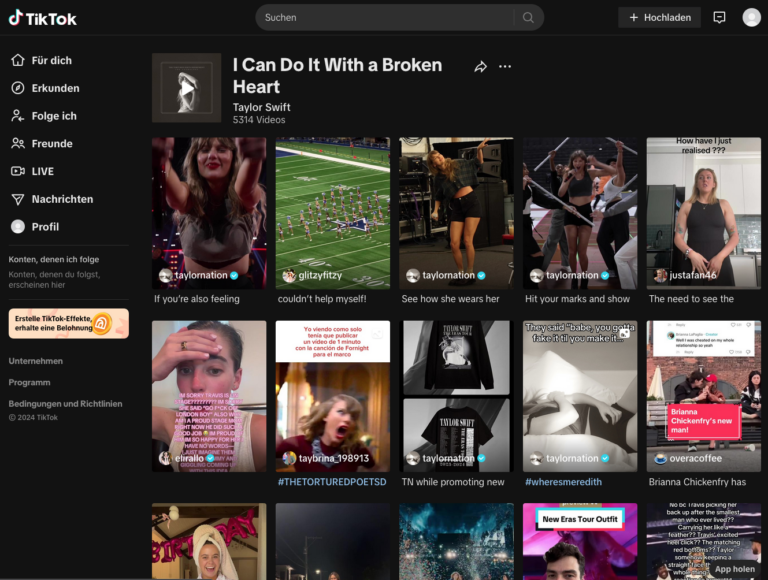Click caption The need to see the

coord(691,299)
